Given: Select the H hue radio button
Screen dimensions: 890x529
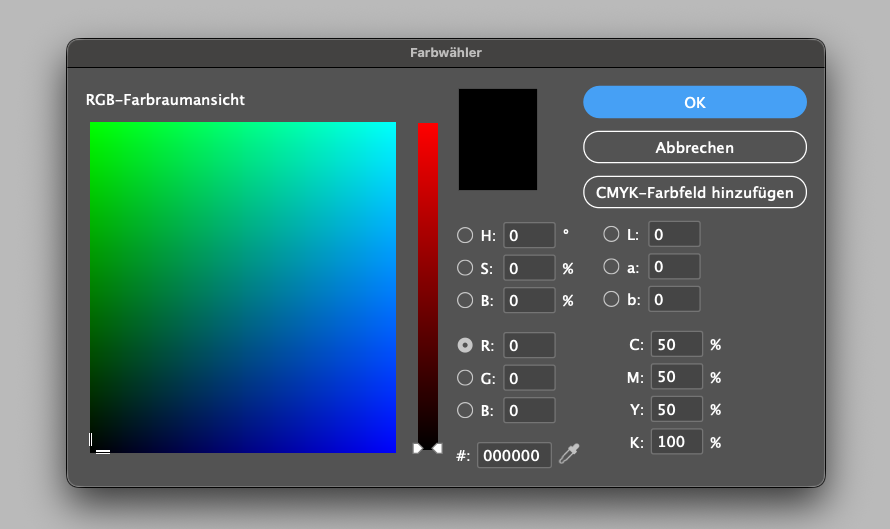Looking at the screenshot, I should [465, 235].
